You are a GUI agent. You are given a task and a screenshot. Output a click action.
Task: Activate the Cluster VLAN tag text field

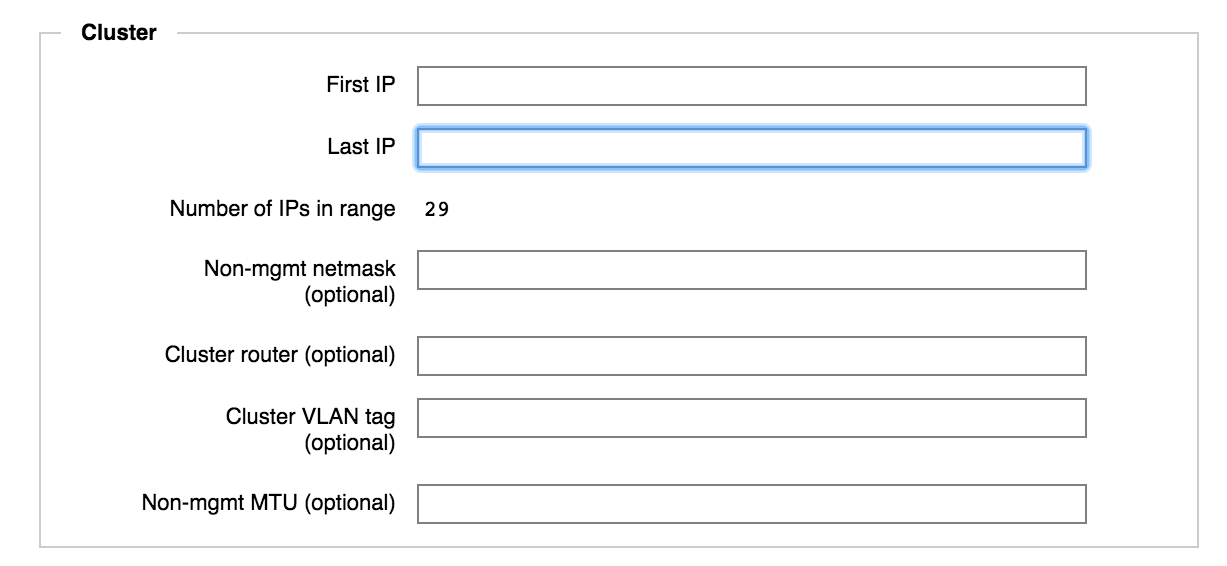tap(751, 418)
